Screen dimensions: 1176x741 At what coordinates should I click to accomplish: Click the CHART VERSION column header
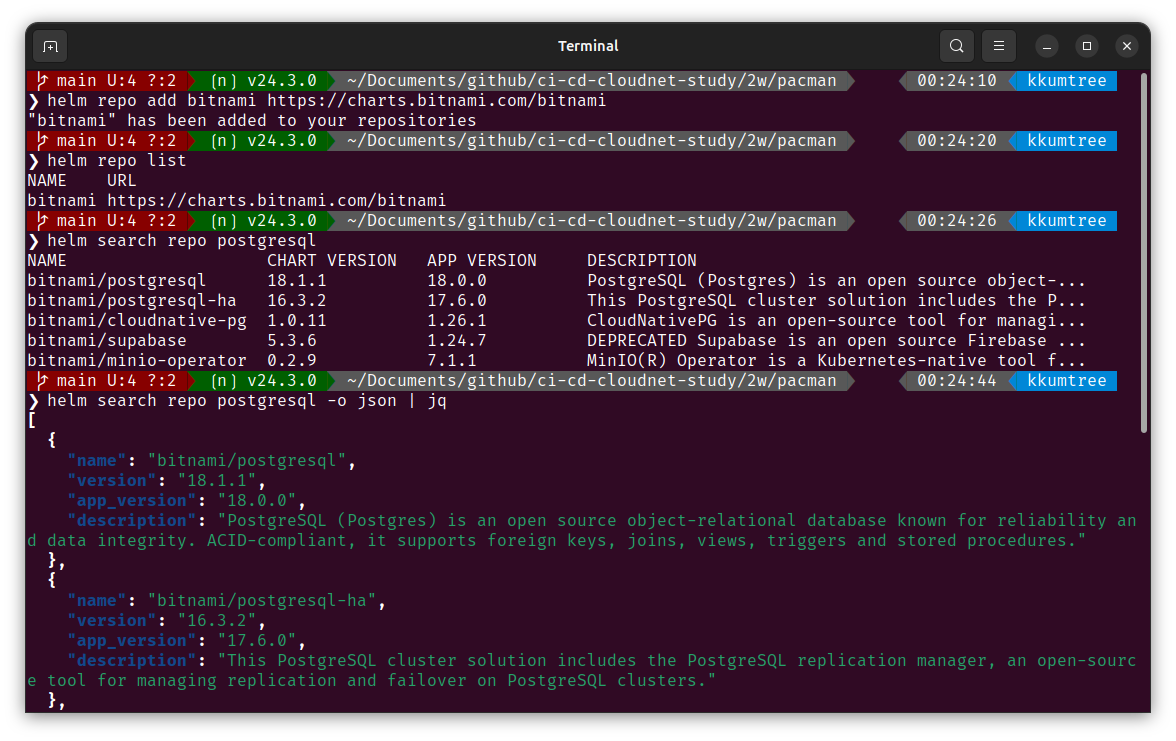pos(332,260)
